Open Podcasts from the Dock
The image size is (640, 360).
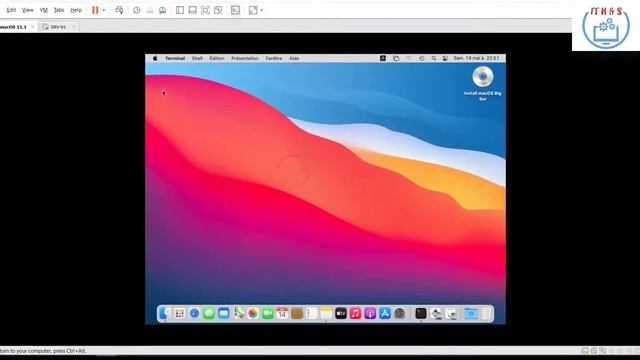click(x=370, y=313)
